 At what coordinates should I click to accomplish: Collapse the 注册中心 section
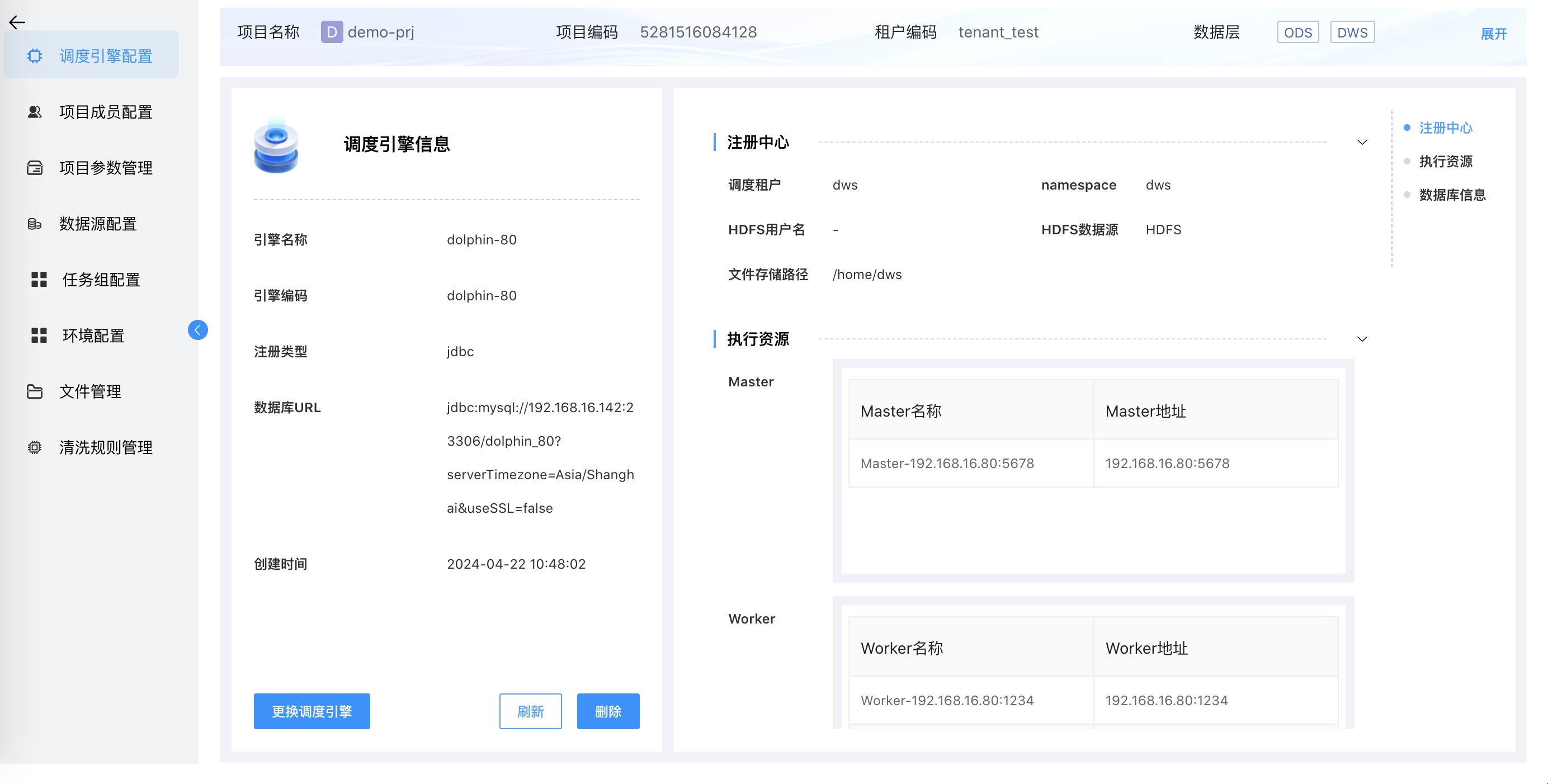[1362, 143]
